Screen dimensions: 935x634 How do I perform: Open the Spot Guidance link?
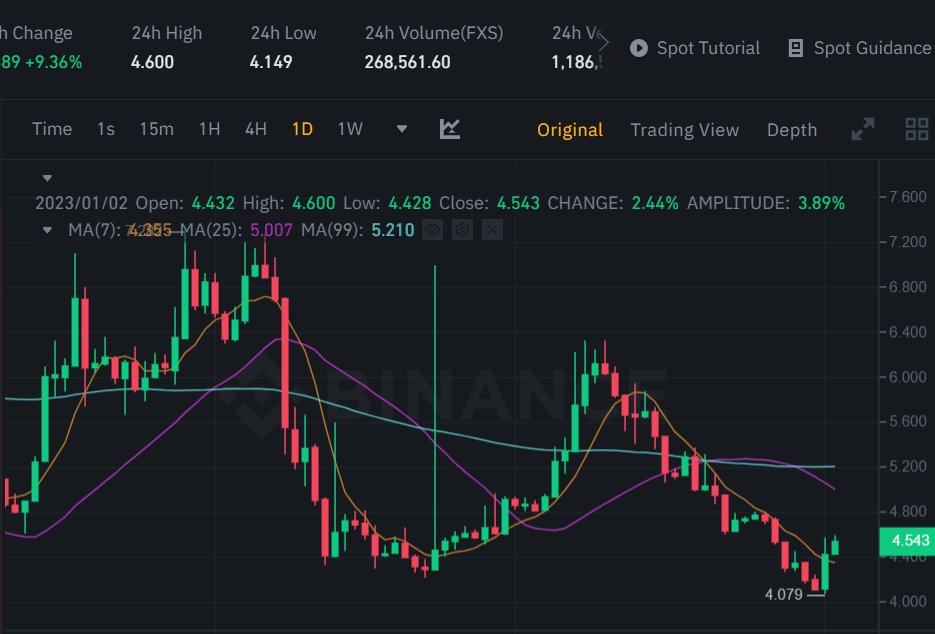click(872, 48)
